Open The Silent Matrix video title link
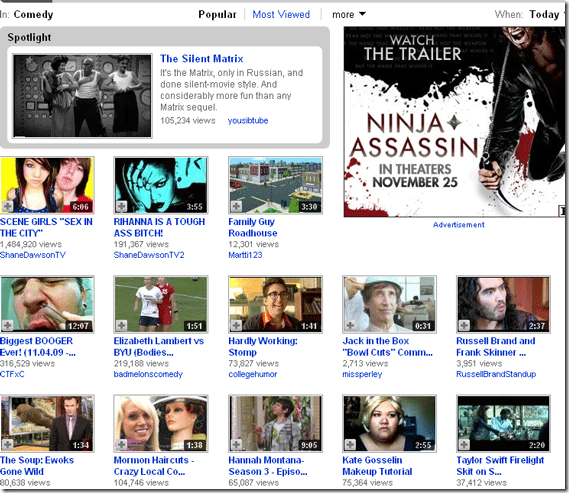569x493 pixels. click(x=202, y=58)
